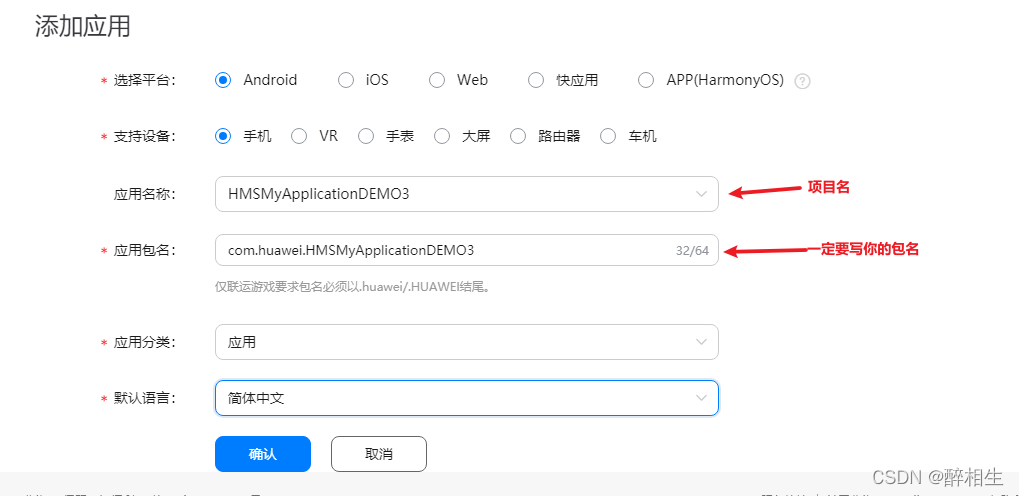Select 手表 device radio button
1019x496 pixels.
(x=366, y=137)
